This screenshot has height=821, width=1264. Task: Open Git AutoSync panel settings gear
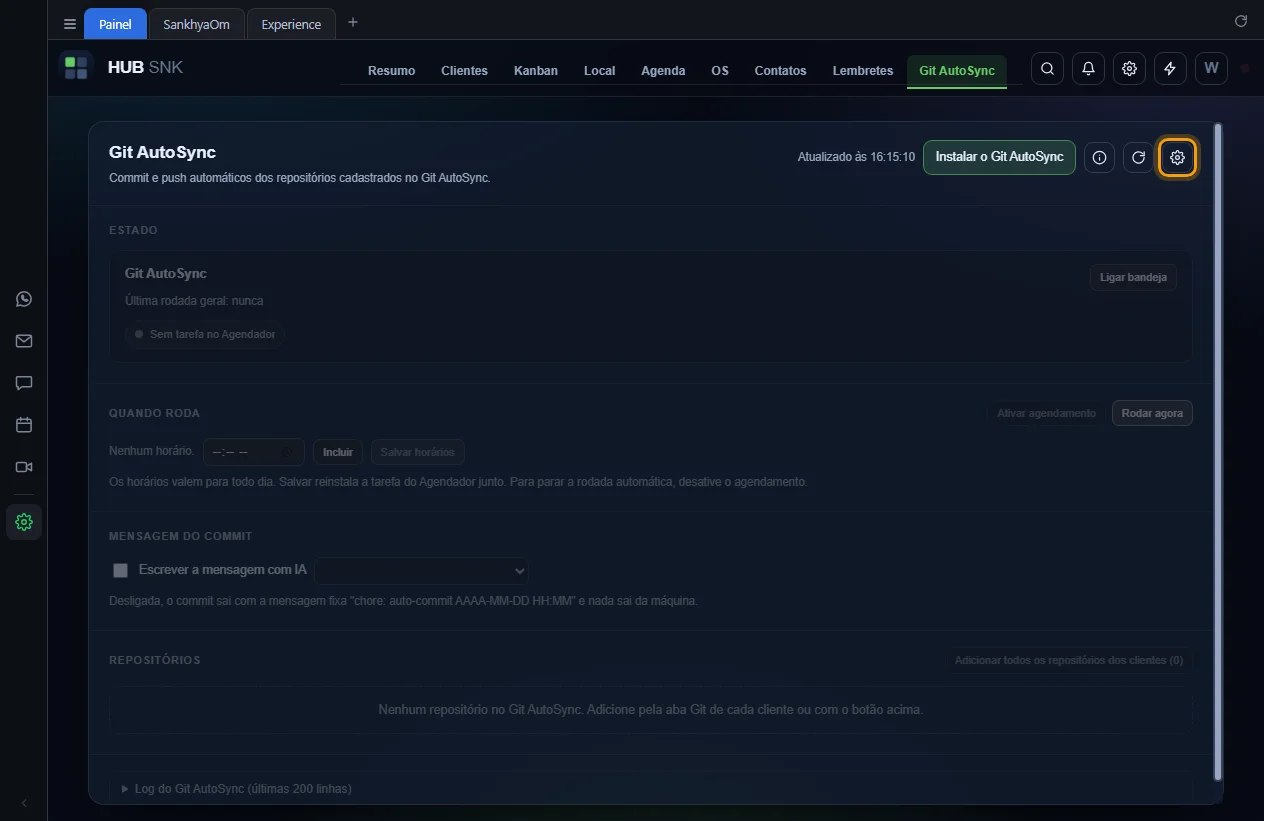(x=1177, y=157)
